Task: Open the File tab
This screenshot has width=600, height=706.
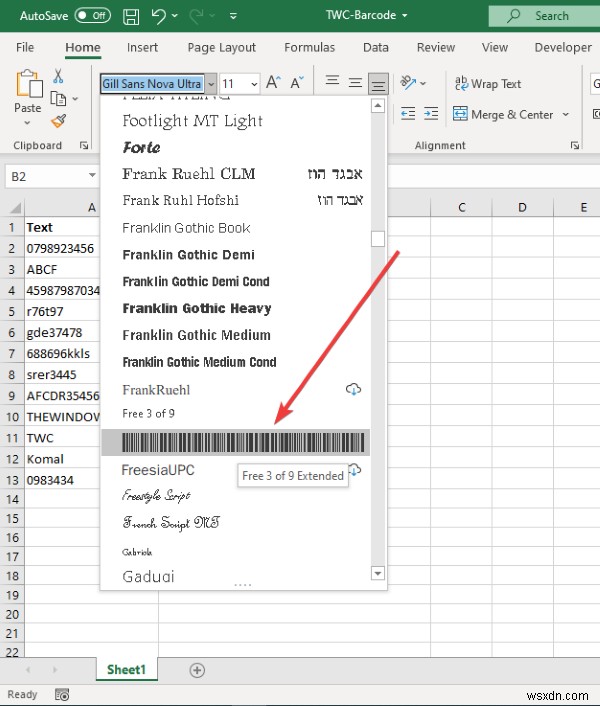Action: click(25, 47)
